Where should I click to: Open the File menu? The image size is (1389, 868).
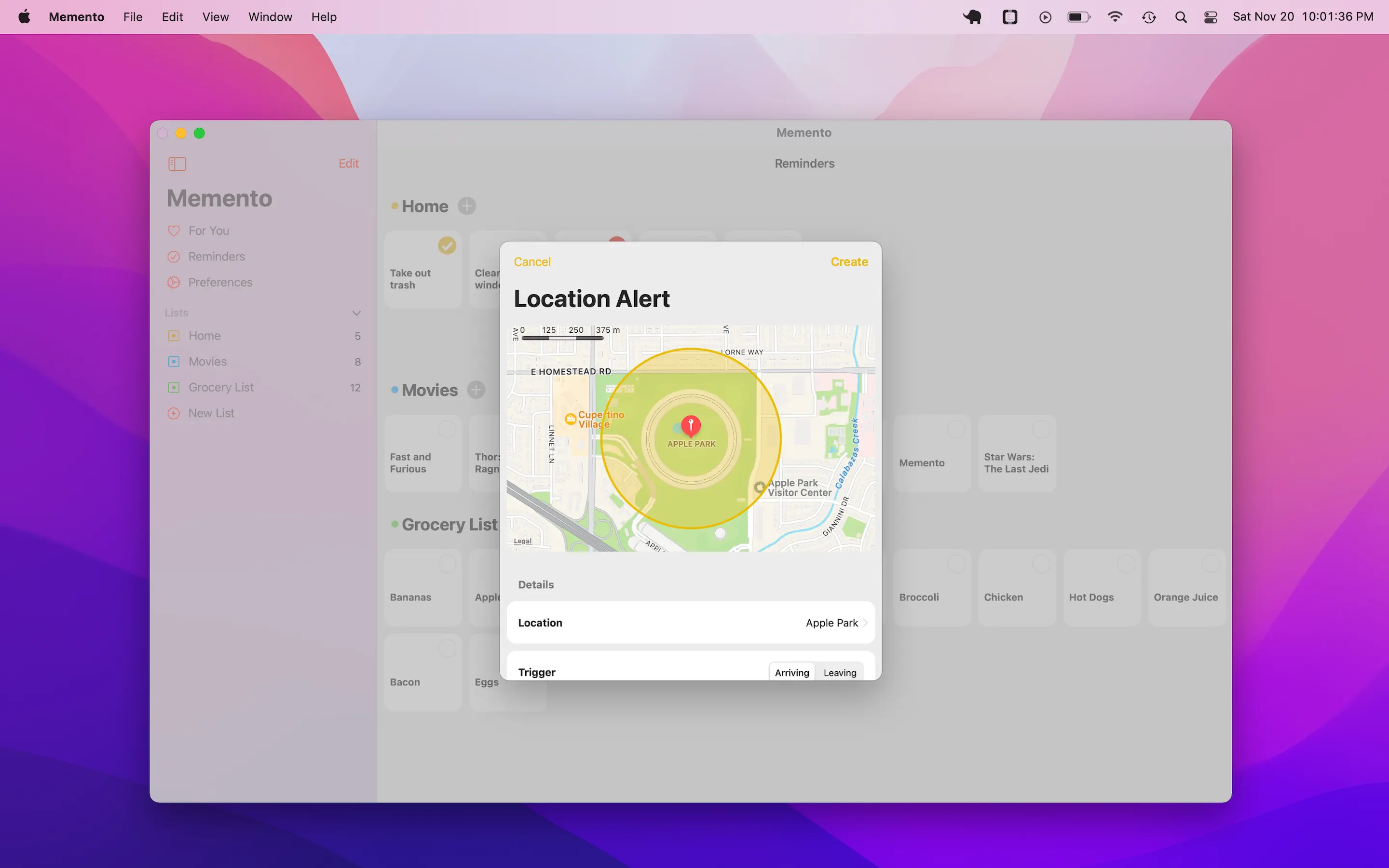point(133,17)
